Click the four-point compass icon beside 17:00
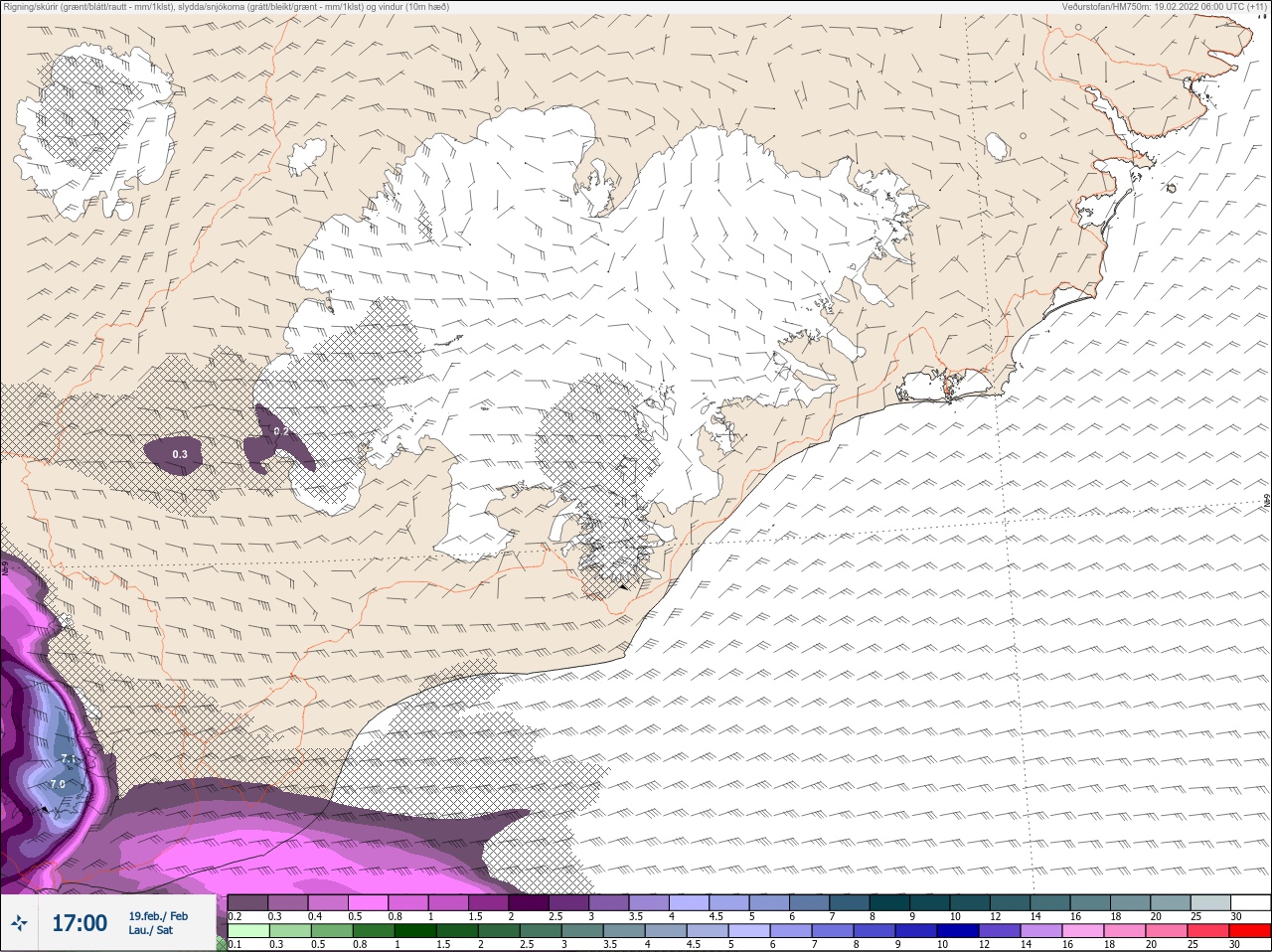 [x=21, y=924]
